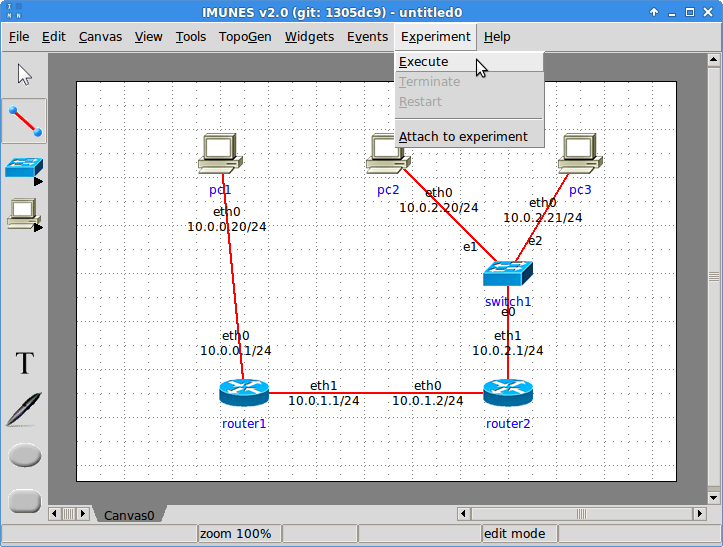Choose the switch node tool in toolbar
The image size is (723, 547).
coord(24,168)
